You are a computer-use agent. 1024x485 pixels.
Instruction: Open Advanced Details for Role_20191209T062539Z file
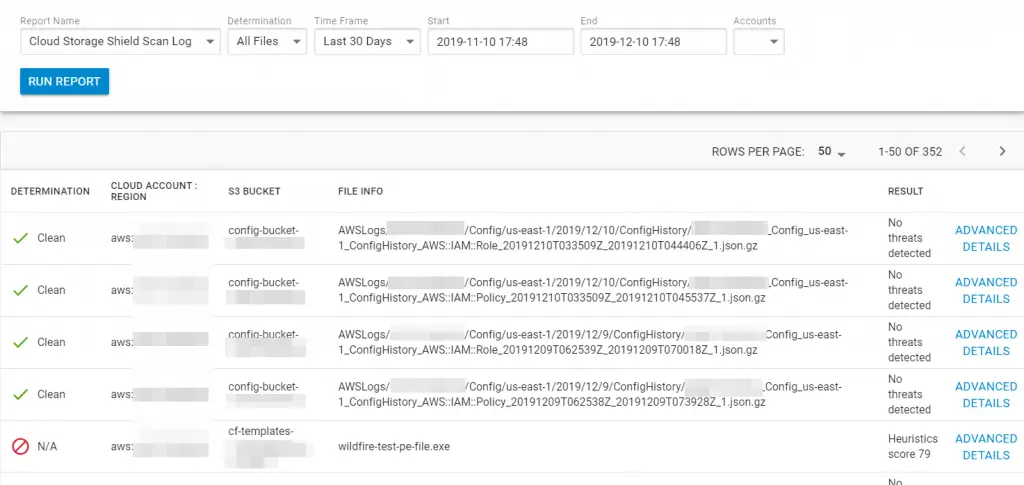click(x=986, y=343)
